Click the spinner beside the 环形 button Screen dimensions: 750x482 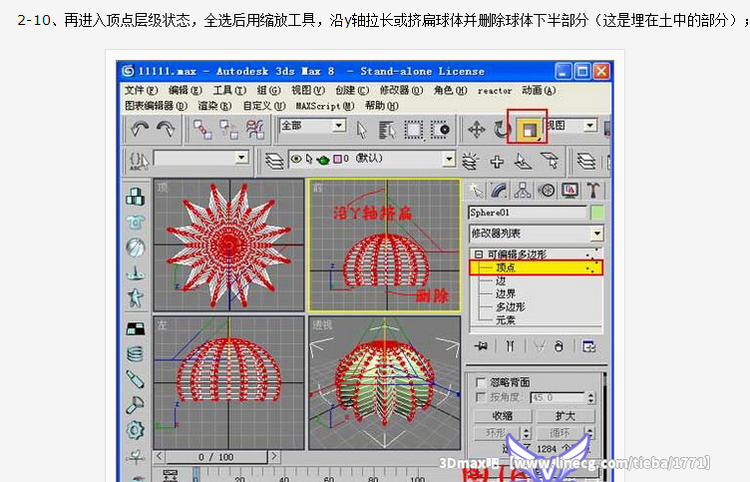[526, 433]
